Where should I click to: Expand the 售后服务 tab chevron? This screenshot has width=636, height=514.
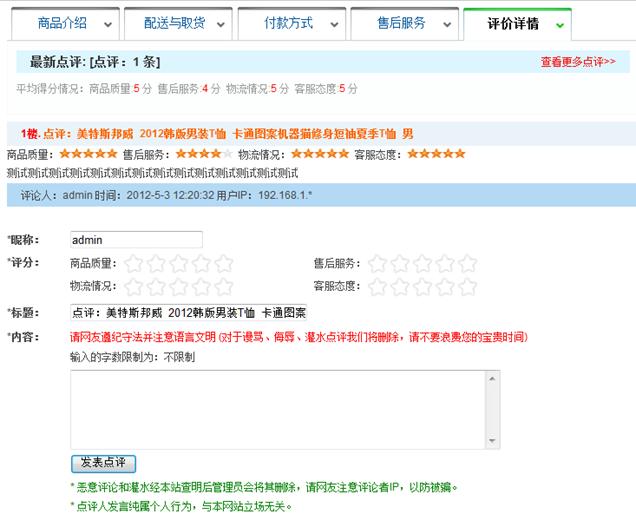pos(447,25)
